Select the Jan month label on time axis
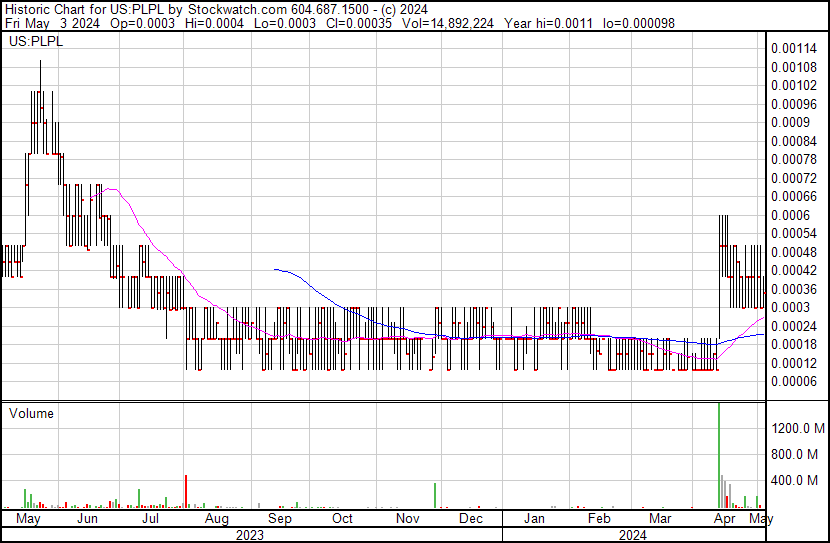 tap(535, 519)
